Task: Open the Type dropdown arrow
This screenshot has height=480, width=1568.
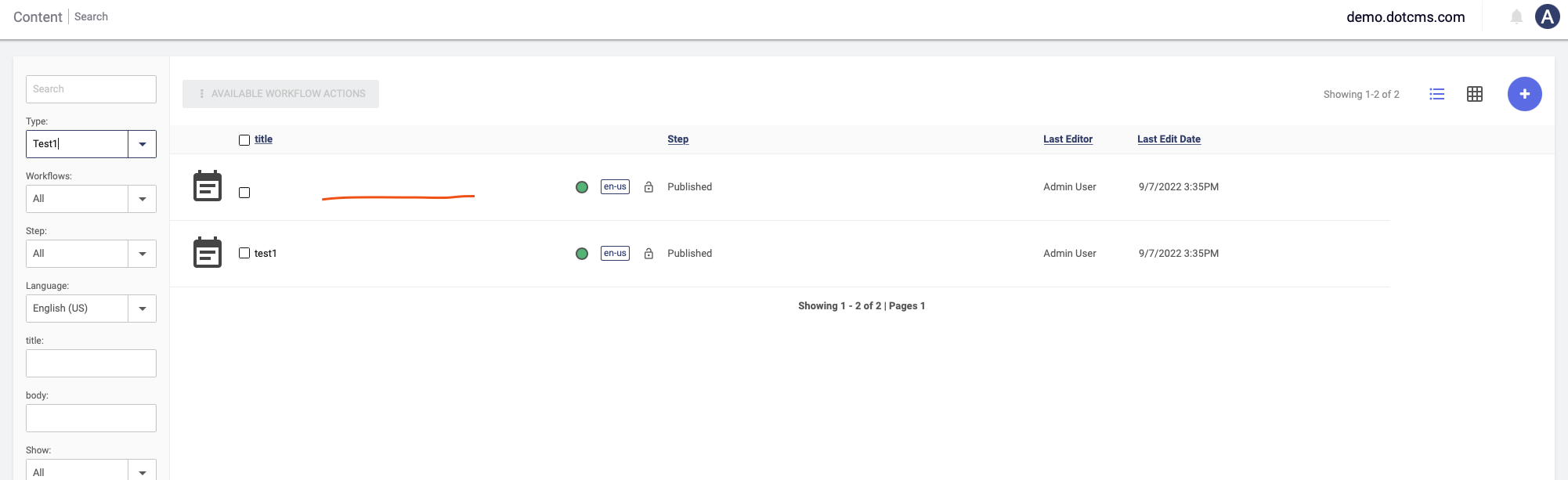Action: point(143,144)
